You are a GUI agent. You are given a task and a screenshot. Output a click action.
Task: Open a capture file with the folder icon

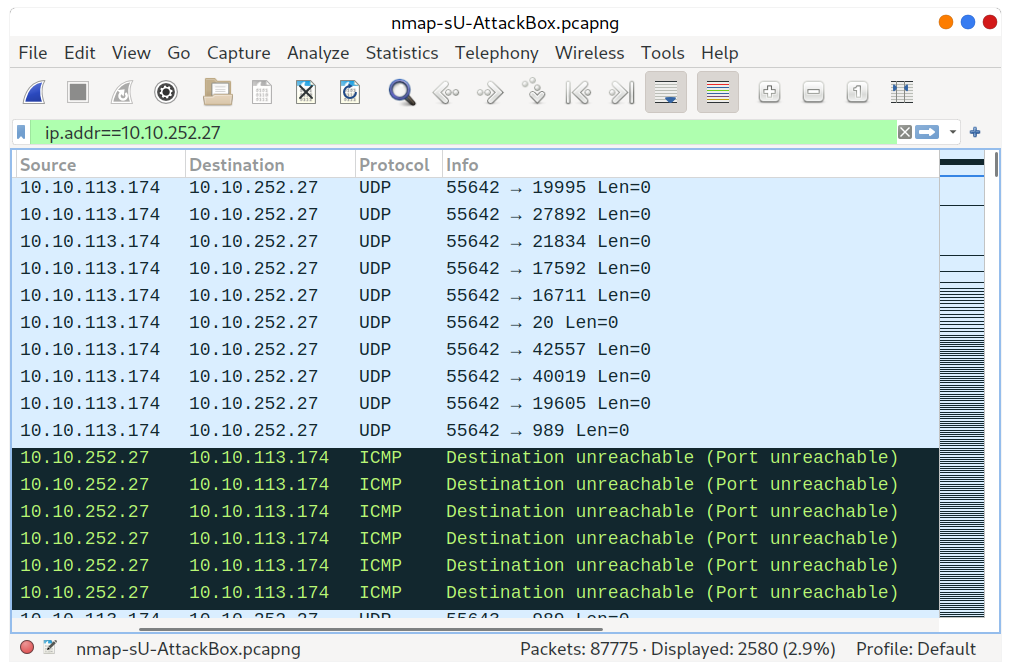pos(218,92)
